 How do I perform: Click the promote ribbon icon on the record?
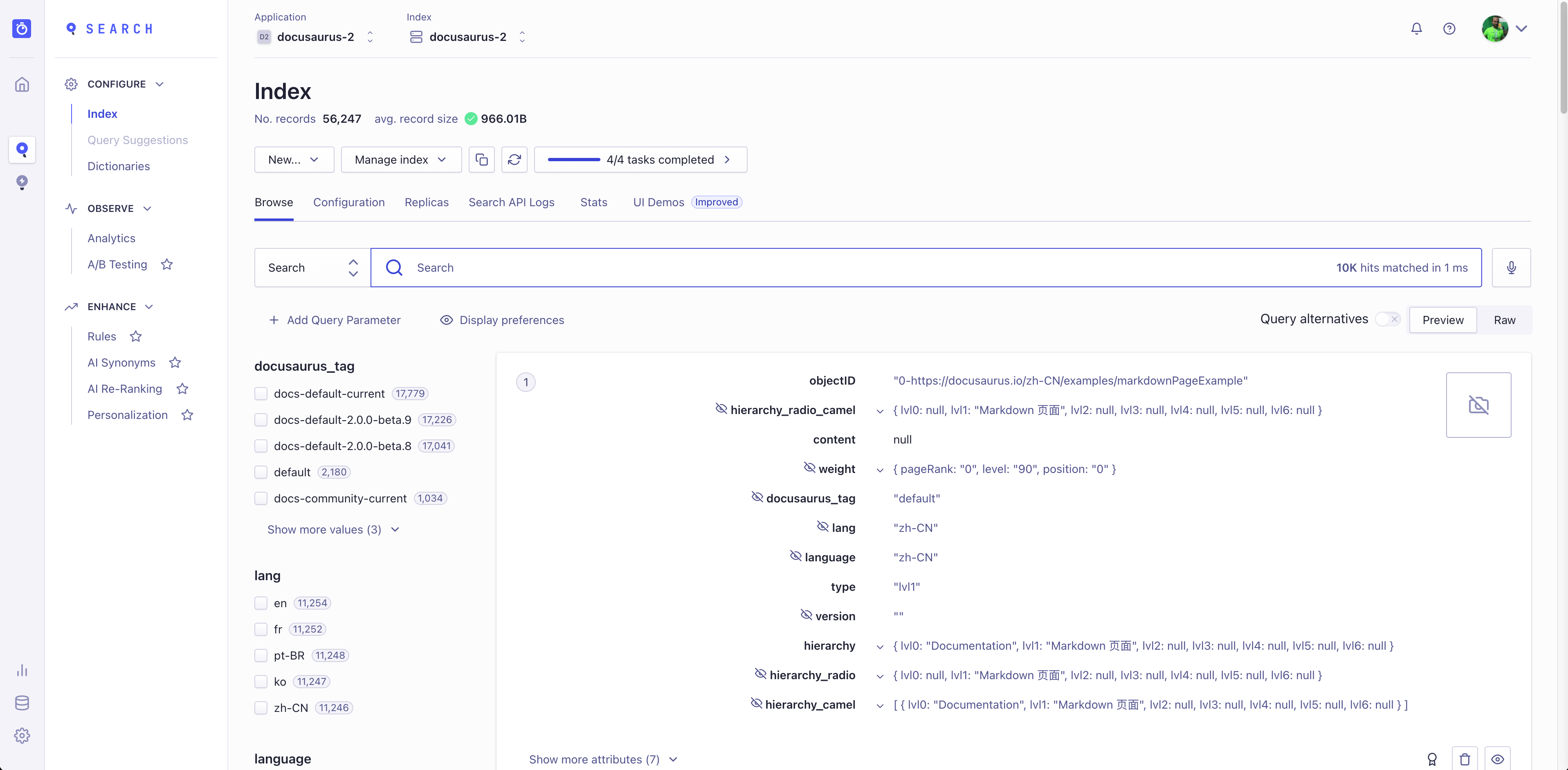(1432, 759)
